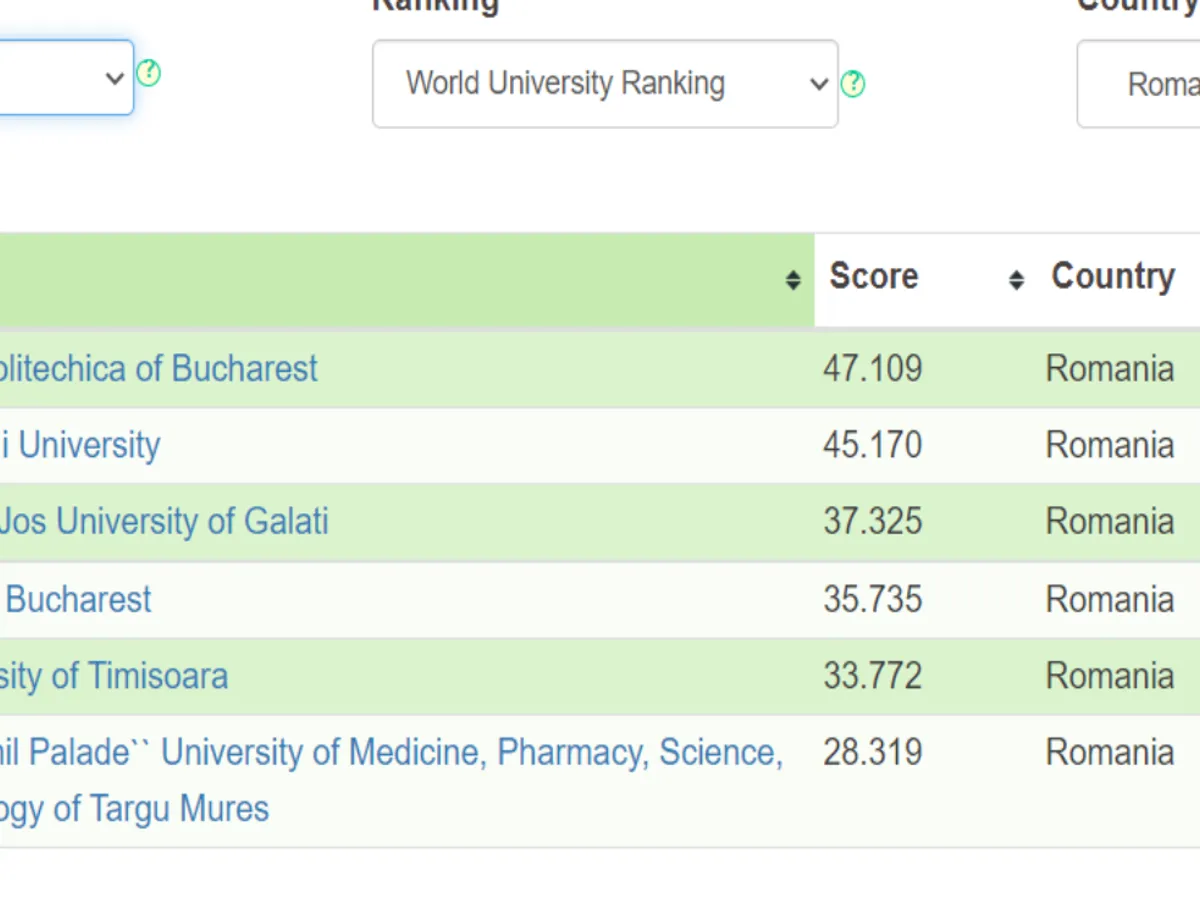
Task: Open the partially visible leftmost dropdown
Action: (x=65, y=78)
